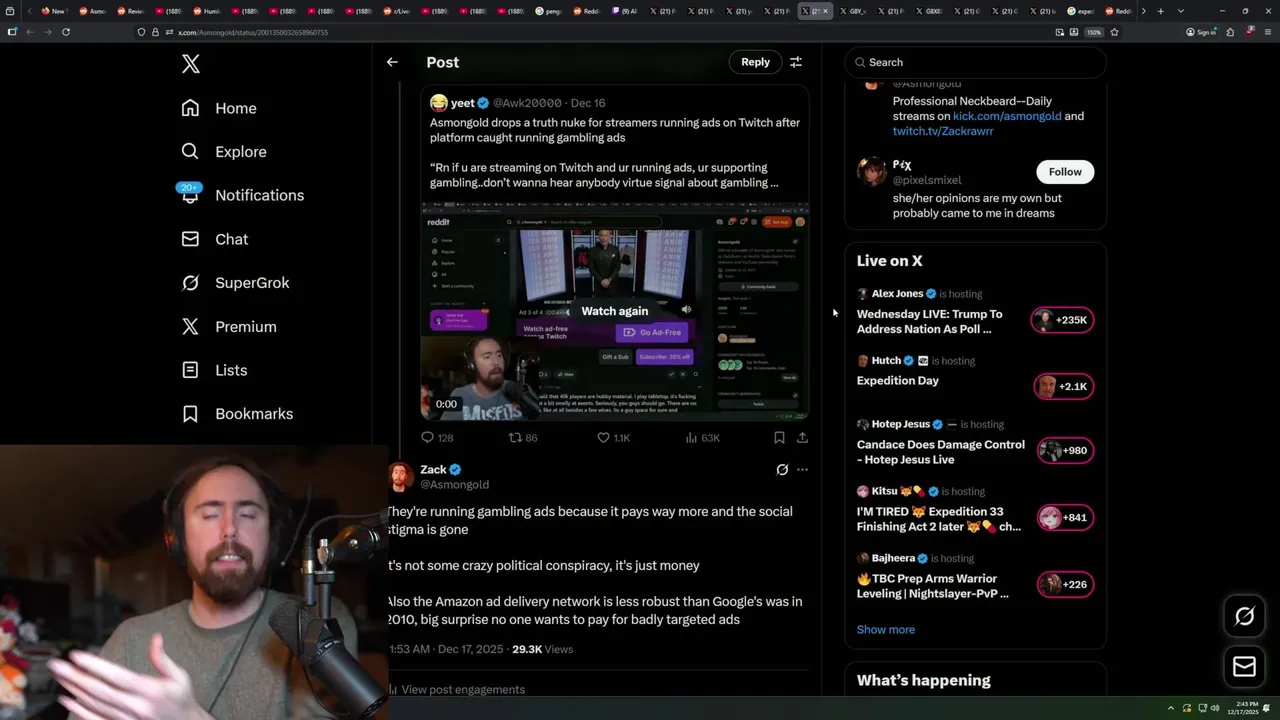Open Home in the X sidebar
The height and width of the screenshot is (720, 1280).
(x=219, y=108)
